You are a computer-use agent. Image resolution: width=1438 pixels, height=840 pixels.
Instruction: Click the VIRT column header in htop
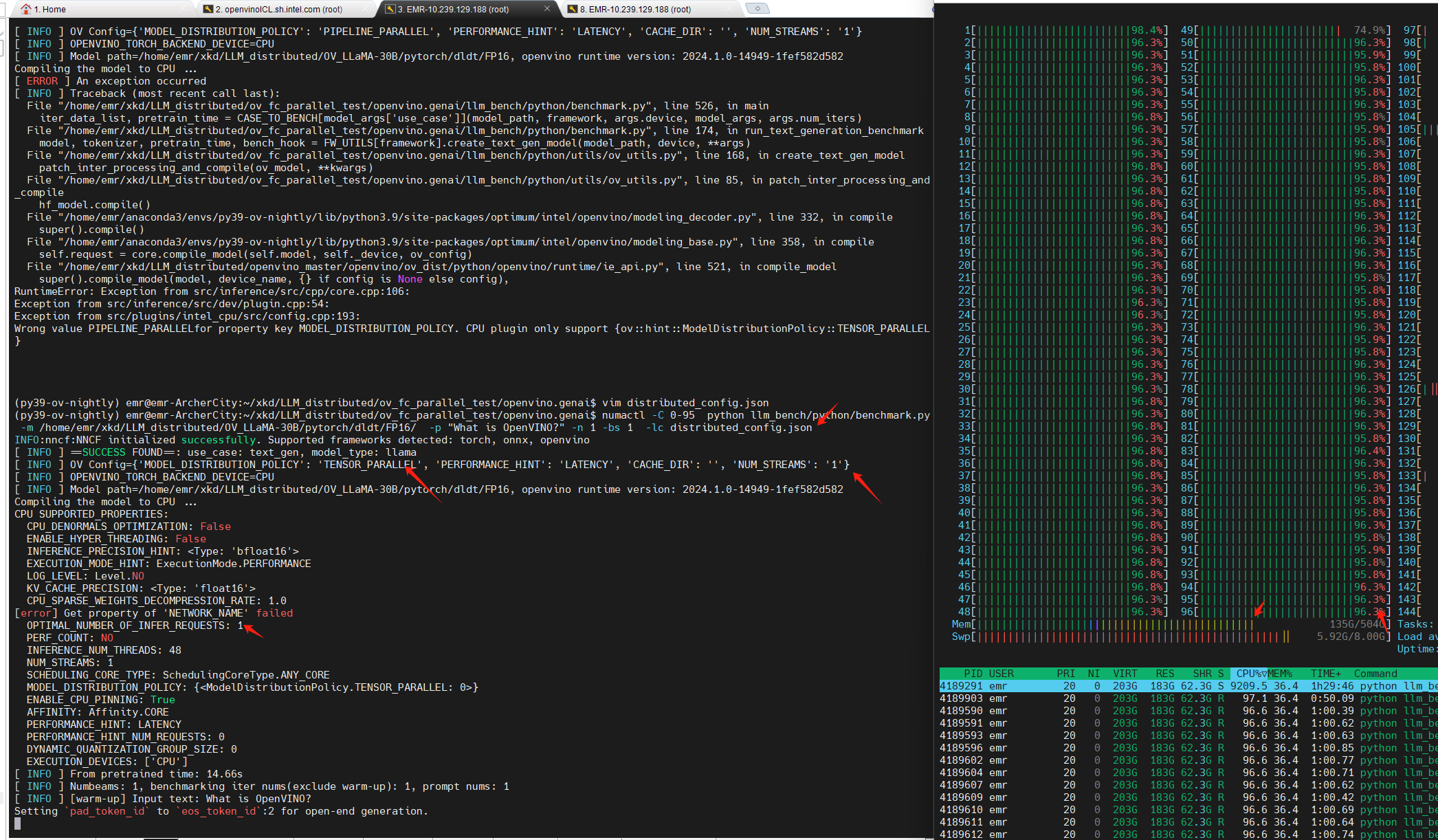[x=1125, y=674]
